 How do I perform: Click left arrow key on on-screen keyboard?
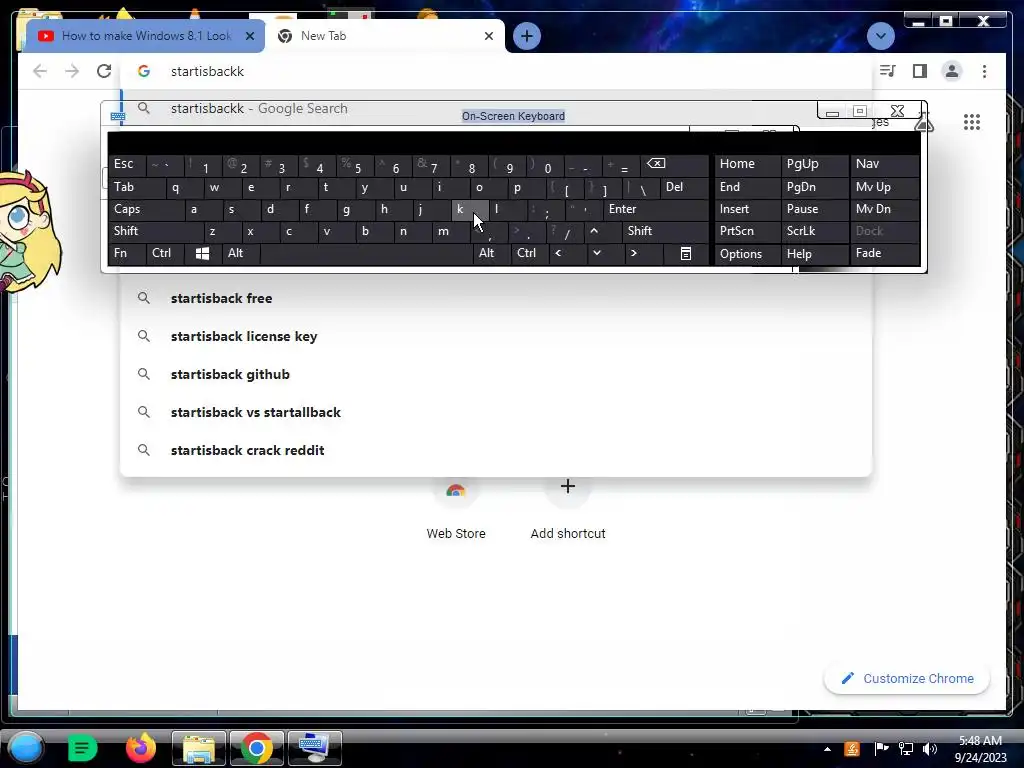click(567, 253)
